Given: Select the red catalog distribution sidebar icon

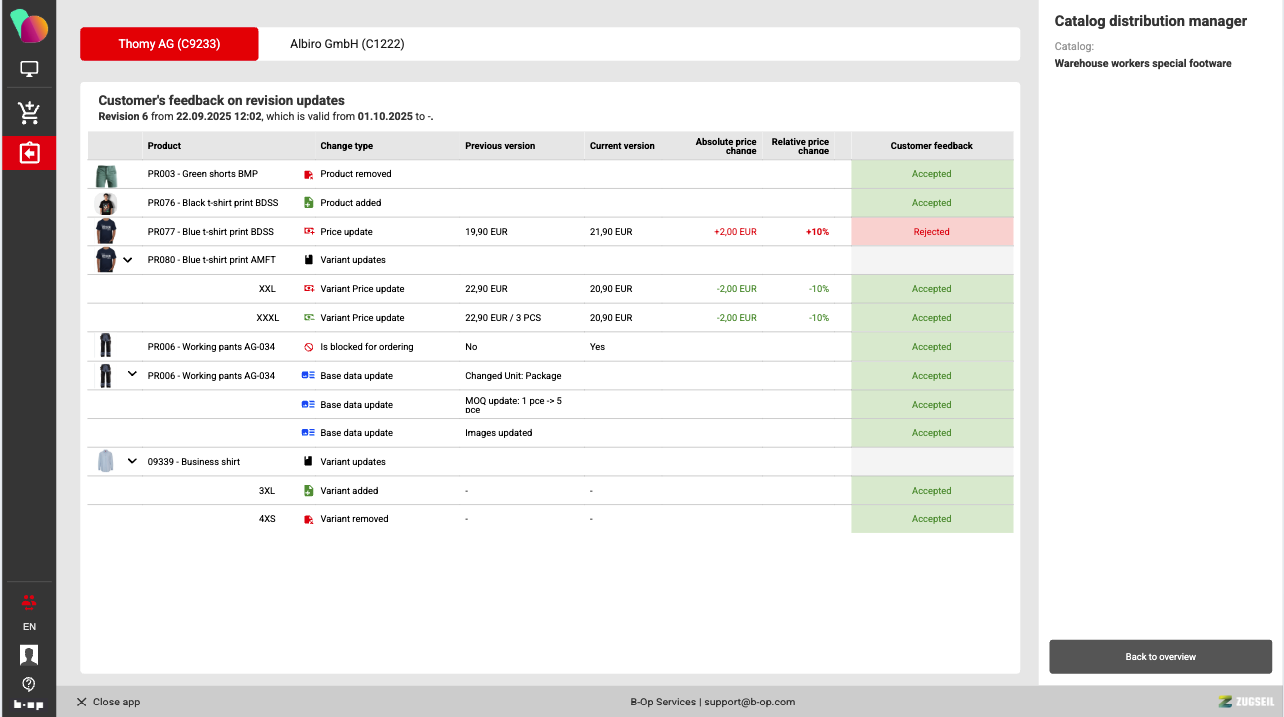Looking at the screenshot, I should (29, 153).
